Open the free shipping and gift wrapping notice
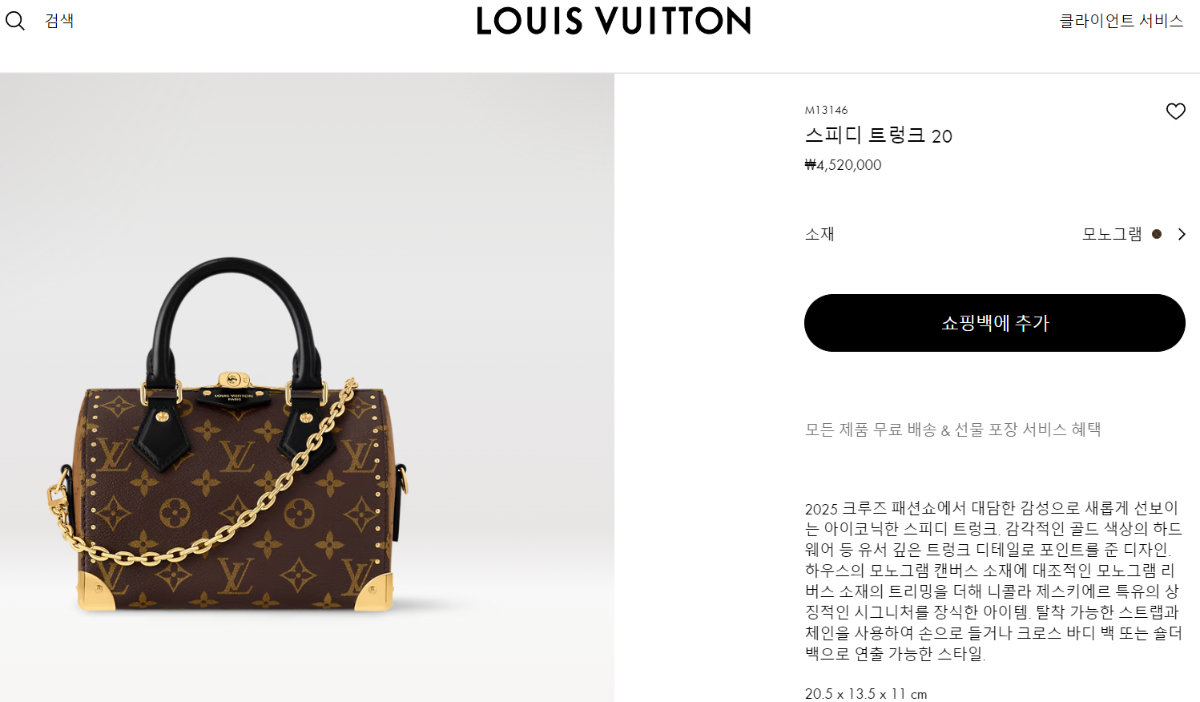Viewport: 1200px width, 702px height. click(x=953, y=430)
